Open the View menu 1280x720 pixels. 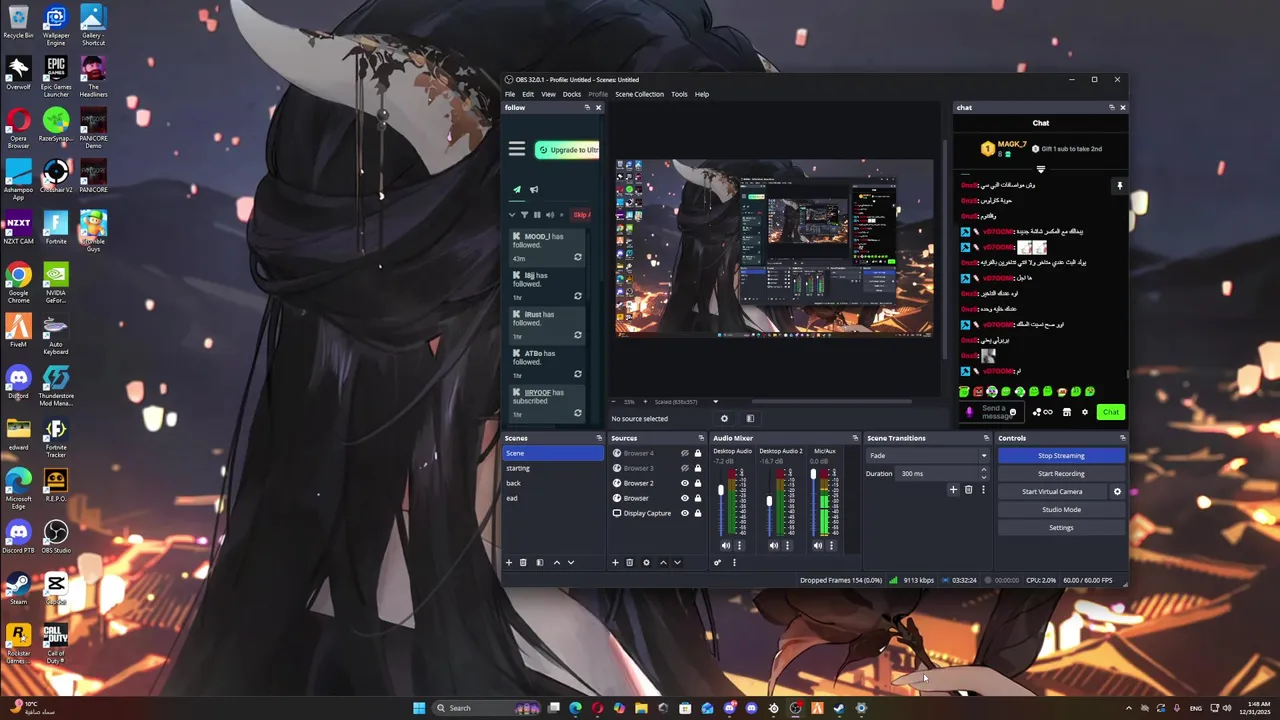coord(548,94)
